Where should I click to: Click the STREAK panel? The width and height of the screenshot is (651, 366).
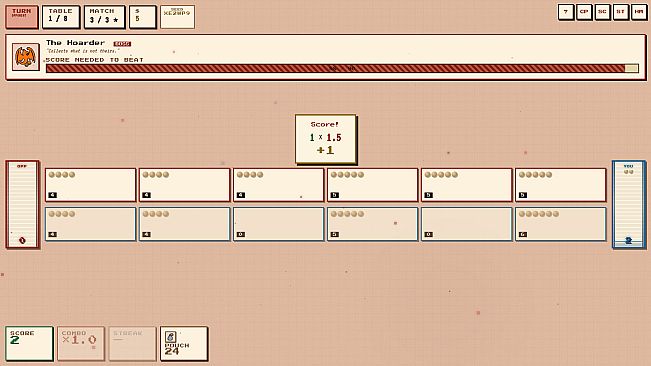pos(132,344)
